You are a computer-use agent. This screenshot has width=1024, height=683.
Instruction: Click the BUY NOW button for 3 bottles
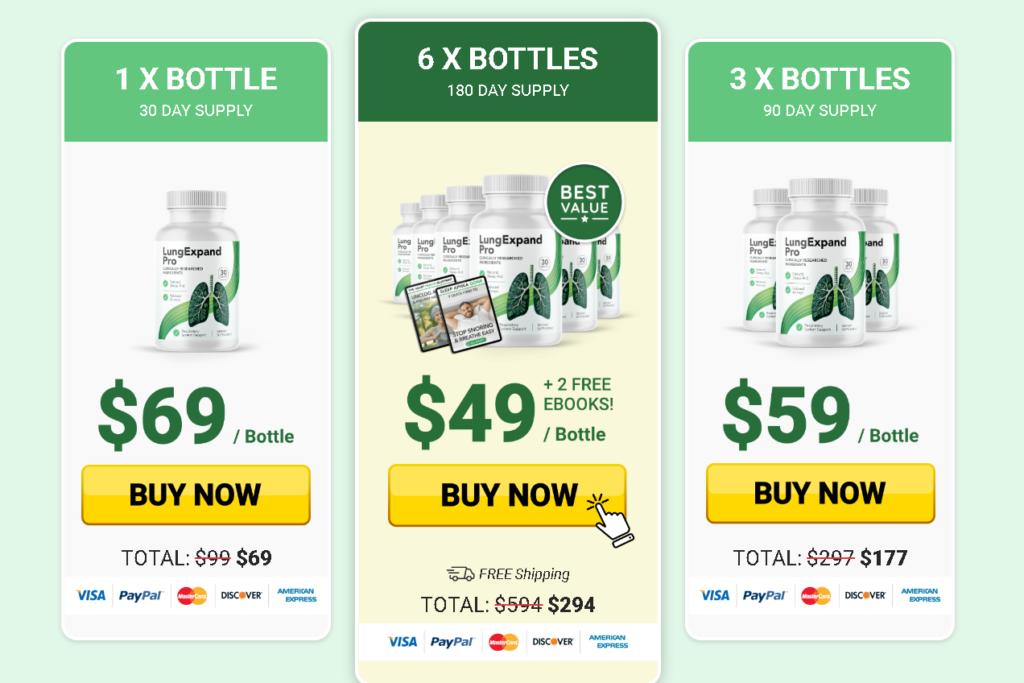[x=820, y=493]
